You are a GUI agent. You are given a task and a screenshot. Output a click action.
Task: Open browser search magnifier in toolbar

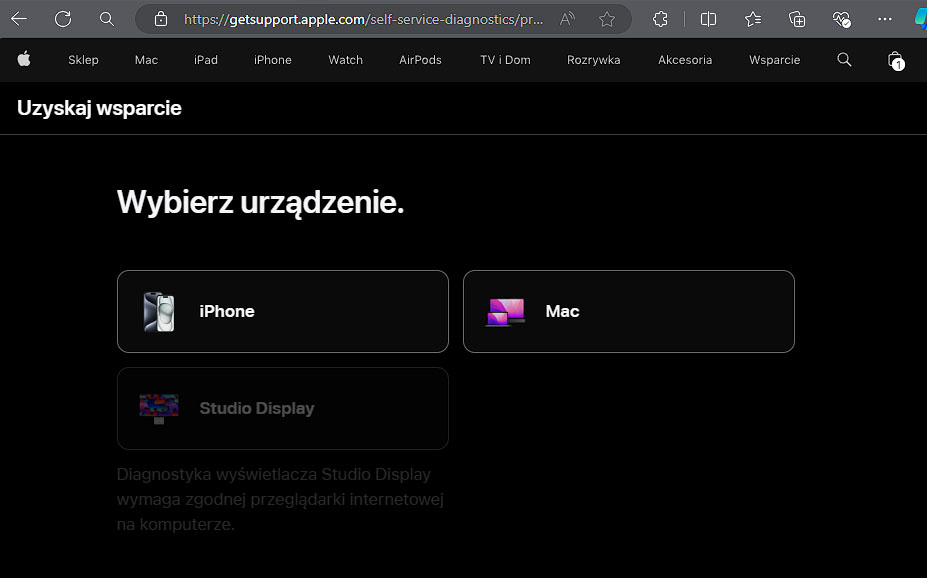(x=106, y=19)
